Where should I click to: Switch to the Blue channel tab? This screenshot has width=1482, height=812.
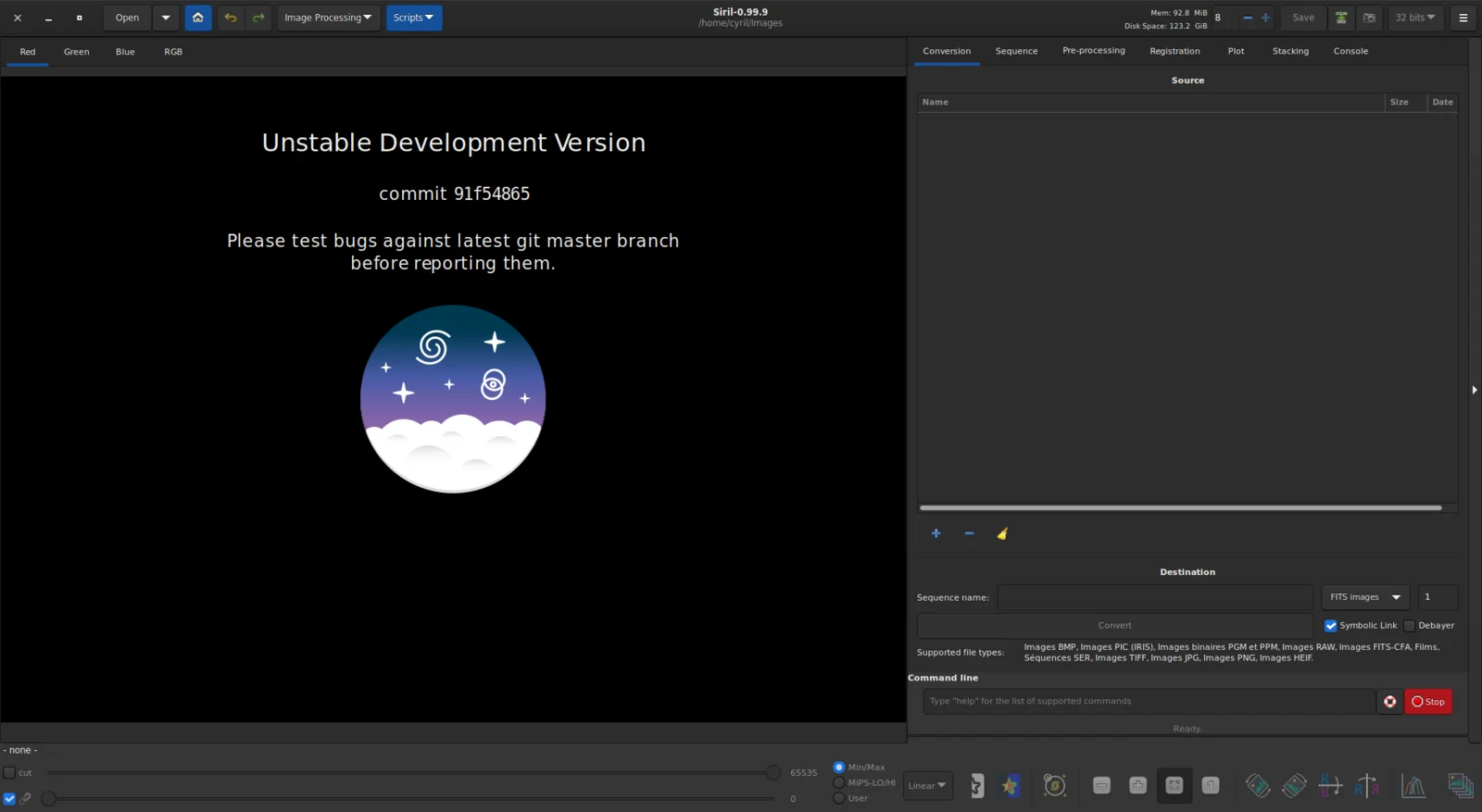point(125,52)
